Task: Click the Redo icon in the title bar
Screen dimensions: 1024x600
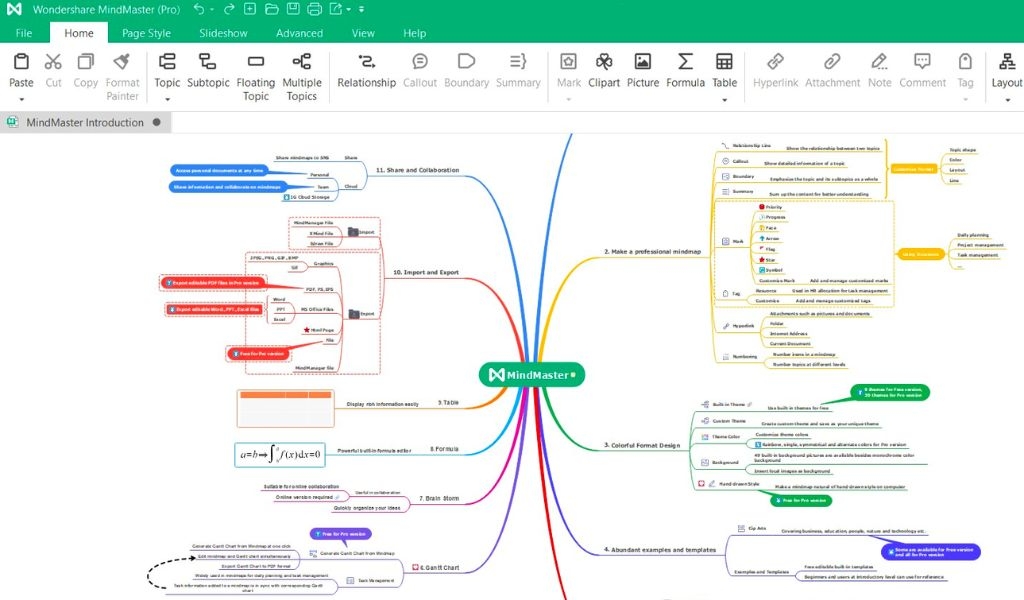Action: click(x=229, y=9)
